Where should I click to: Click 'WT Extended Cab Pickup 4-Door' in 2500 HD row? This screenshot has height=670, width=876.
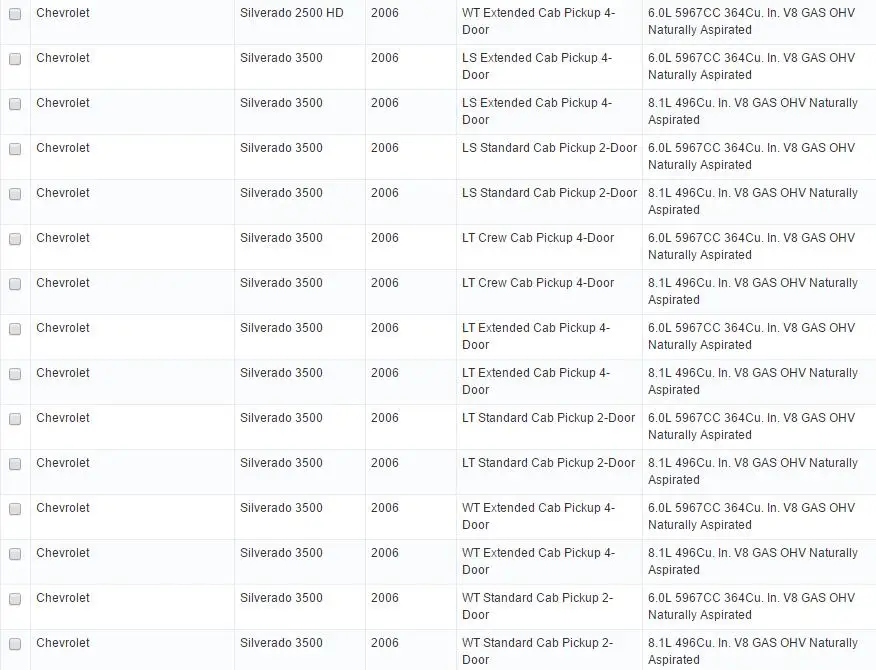(539, 21)
